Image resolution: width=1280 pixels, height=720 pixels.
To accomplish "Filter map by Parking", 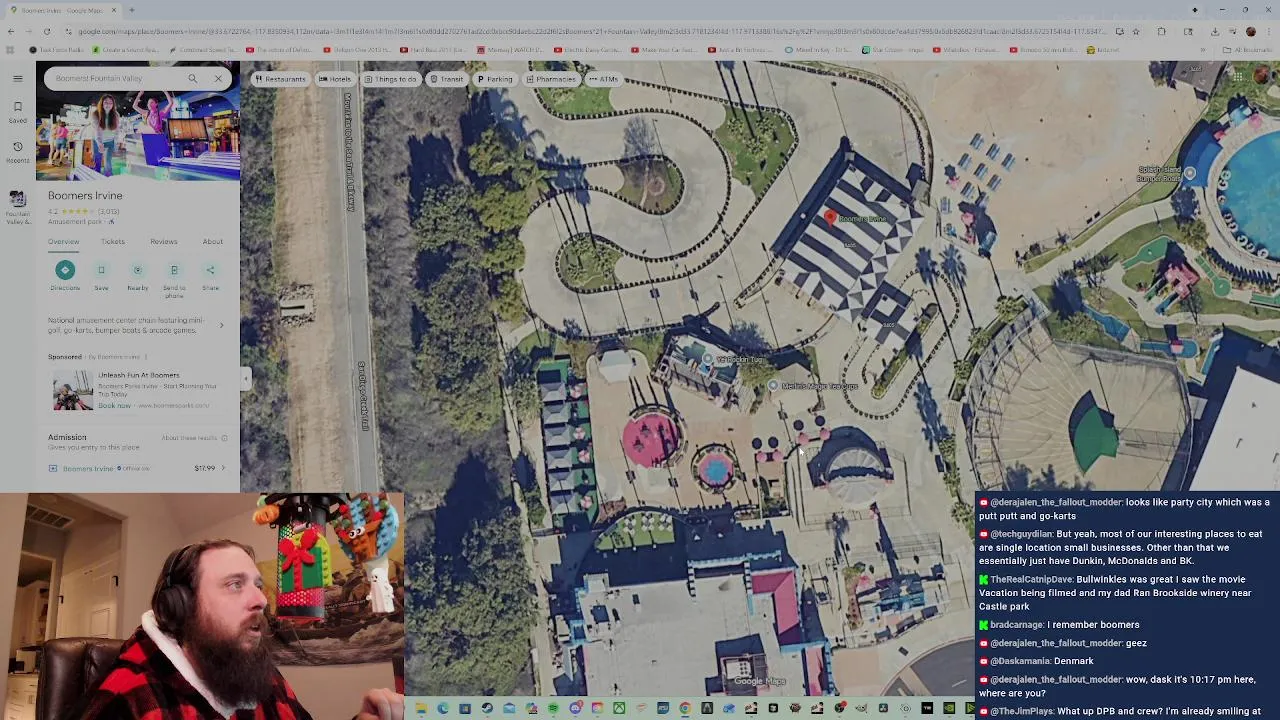I will [x=495, y=79].
